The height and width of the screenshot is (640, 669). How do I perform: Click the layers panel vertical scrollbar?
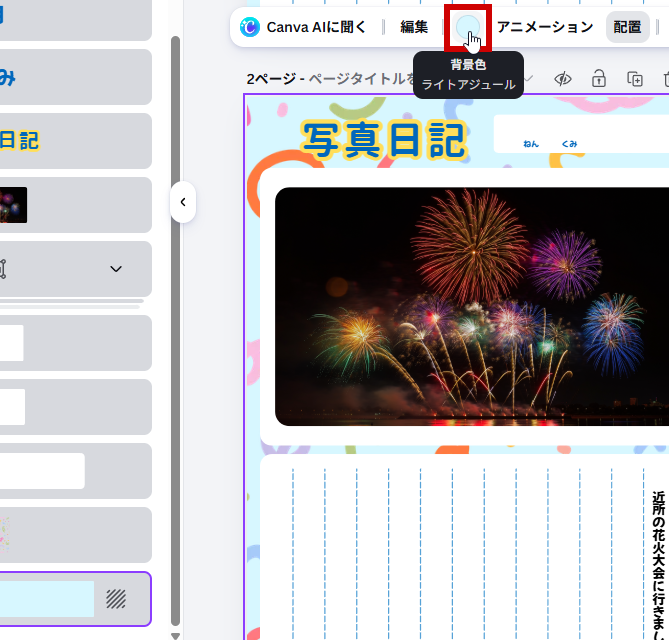pos(175,331)
